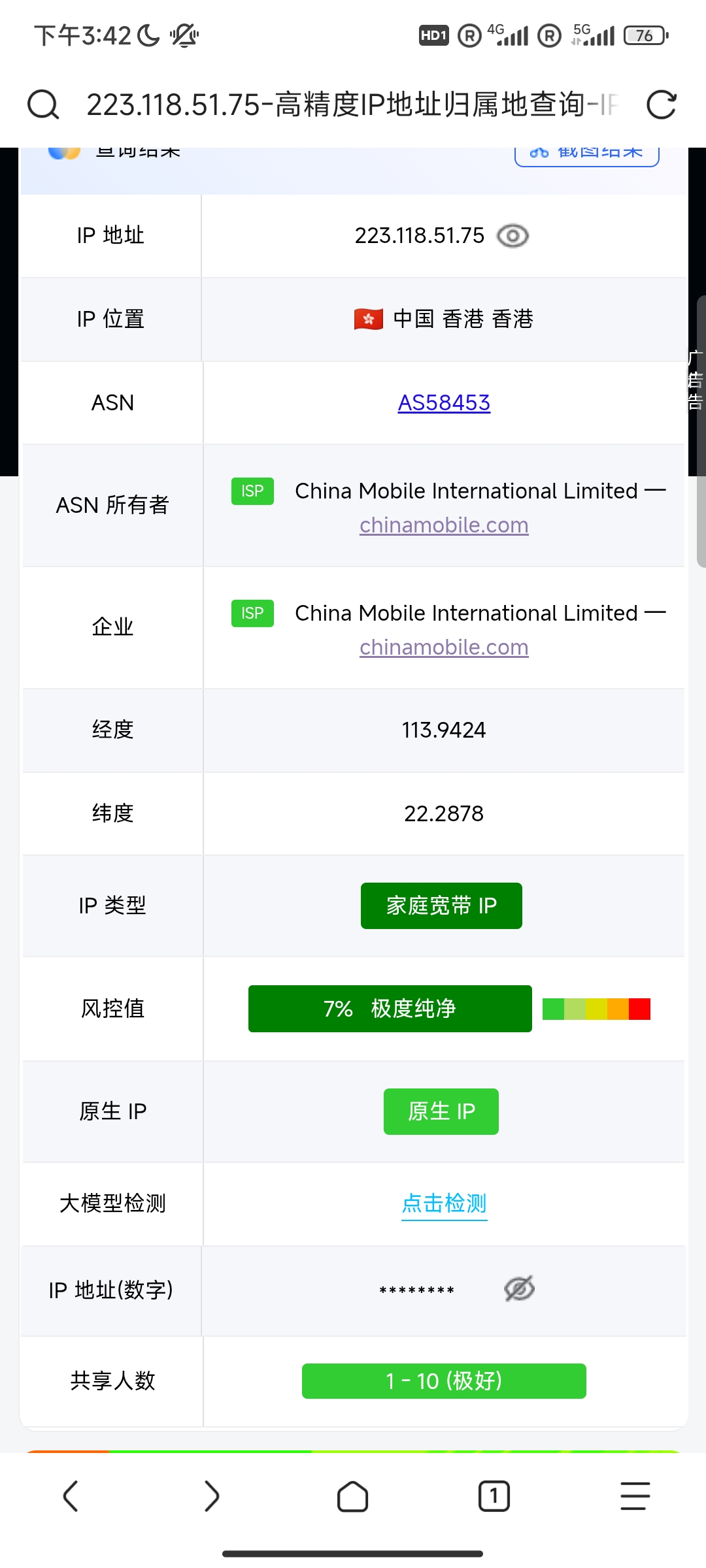Tap the 家庭宽带 IP badge
Viewport: 706px width, 1568px height.
click(x=441, y=906)
